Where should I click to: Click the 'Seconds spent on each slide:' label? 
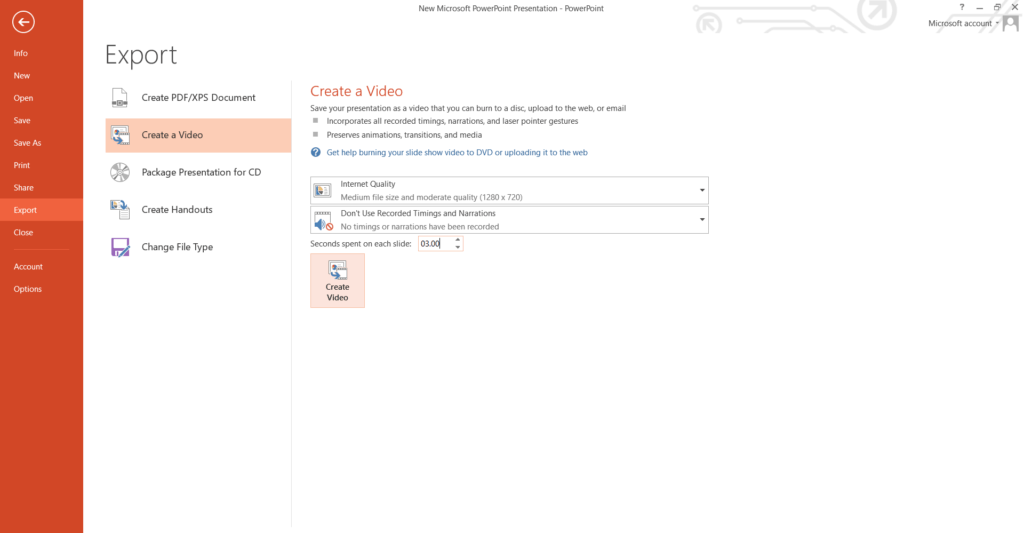click(x=360, y=244)
